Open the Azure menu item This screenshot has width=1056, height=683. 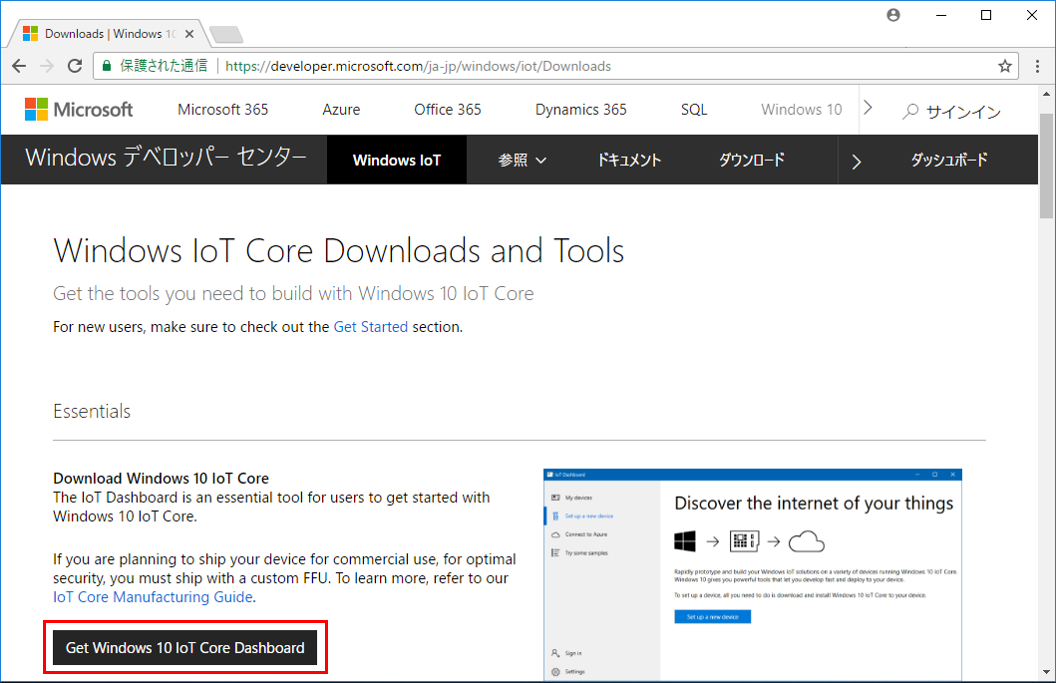(341, 109)
